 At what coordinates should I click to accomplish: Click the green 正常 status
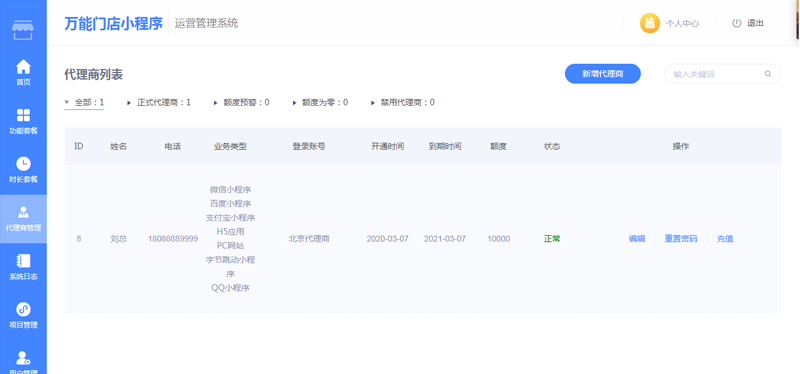pos(552,238)
